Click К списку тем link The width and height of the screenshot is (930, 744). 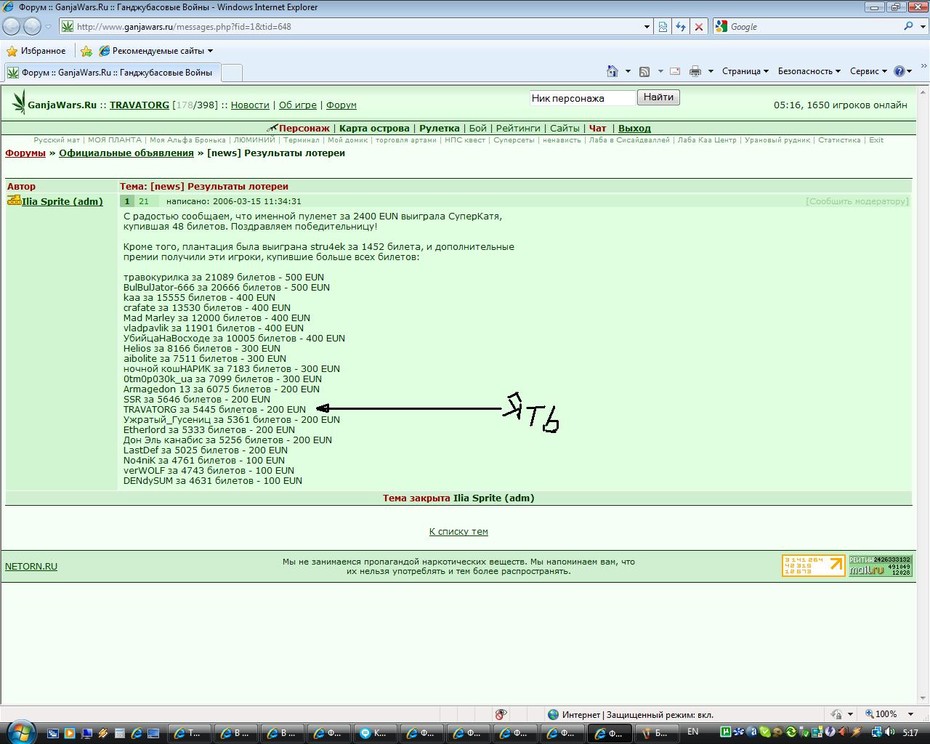tap(458, 532)
